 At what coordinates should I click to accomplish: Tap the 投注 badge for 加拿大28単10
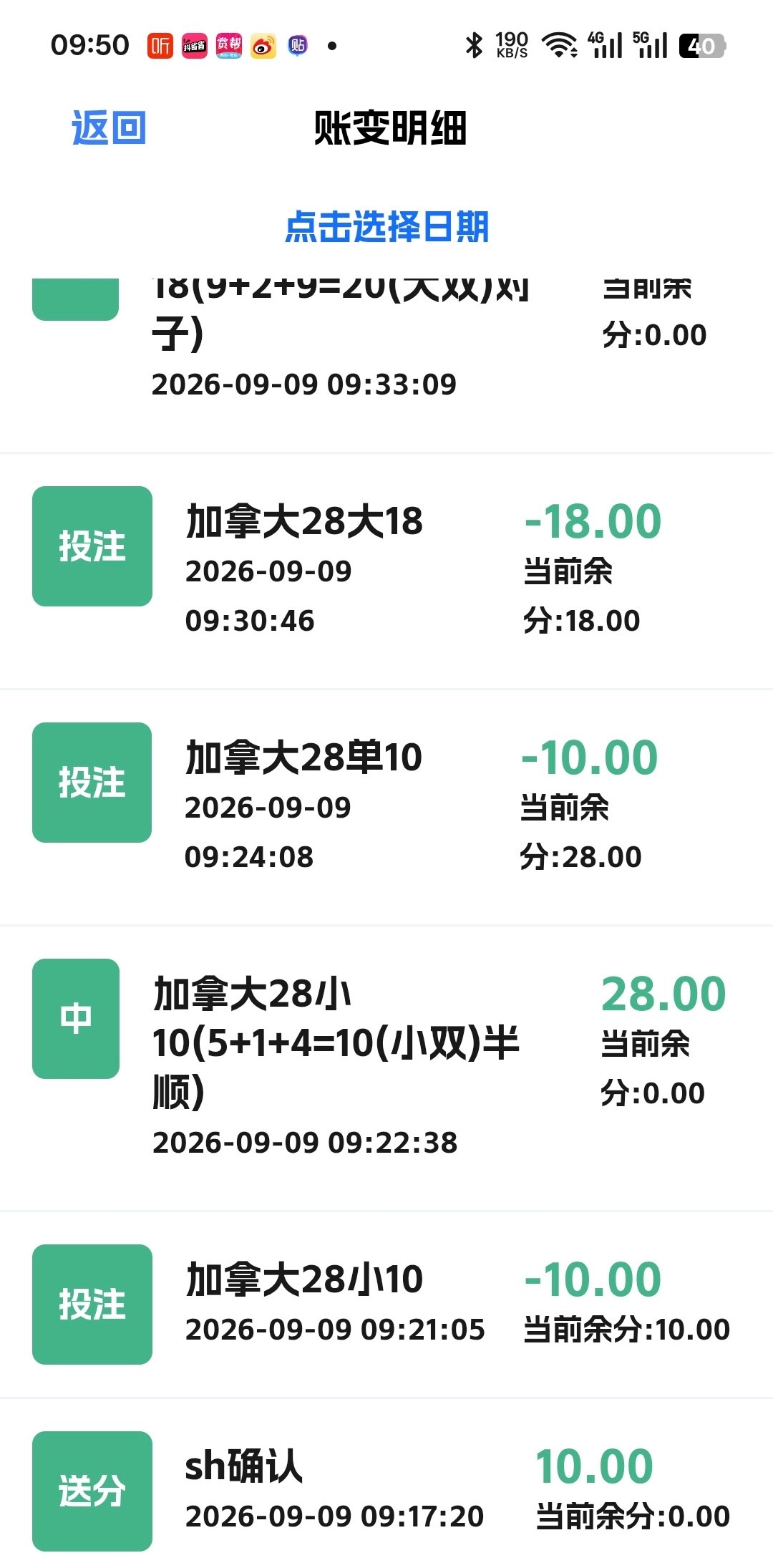(x=92, y=783)
